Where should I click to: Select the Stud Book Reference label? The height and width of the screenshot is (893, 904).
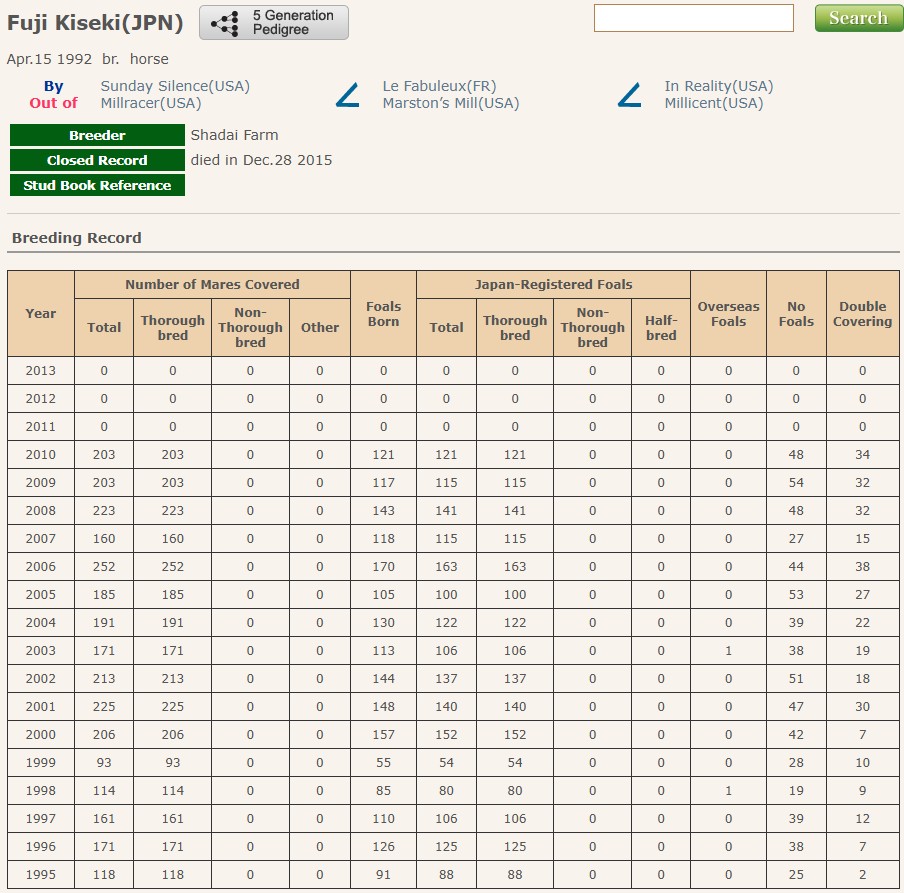click(x=97, y=185)
